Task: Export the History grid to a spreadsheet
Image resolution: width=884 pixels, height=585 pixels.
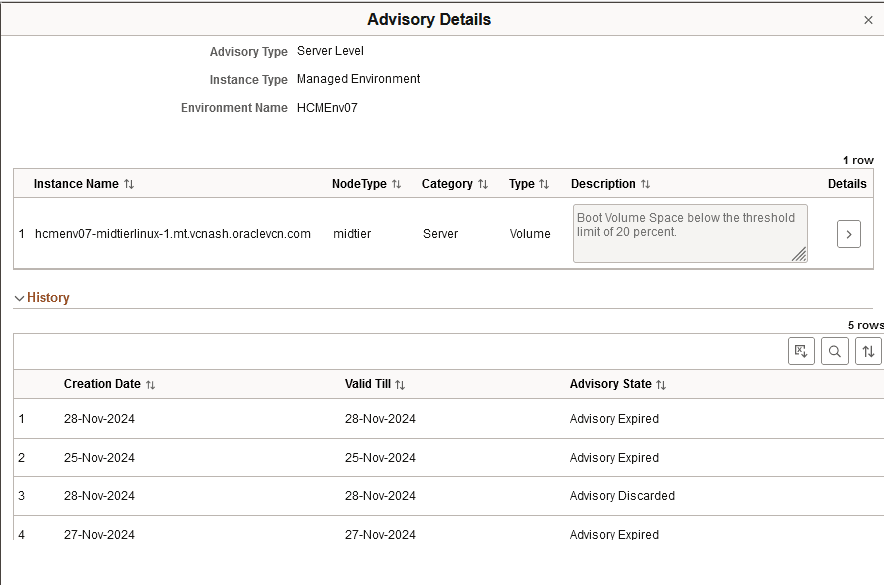Action: 801,351
